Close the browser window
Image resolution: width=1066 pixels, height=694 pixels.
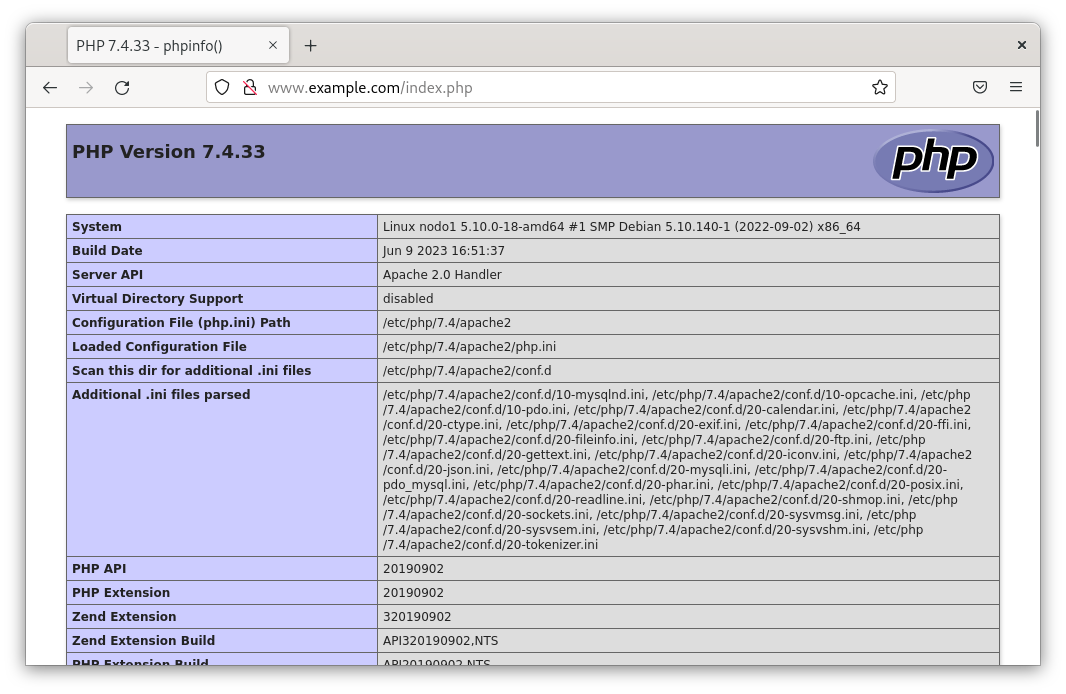point(1021,45)
